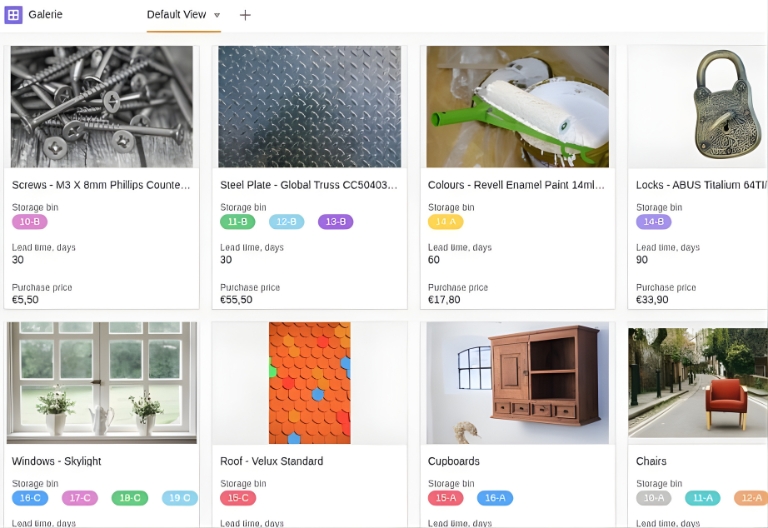Click the Galerie label
Screen dimensions: 768x528
[45, 15]
